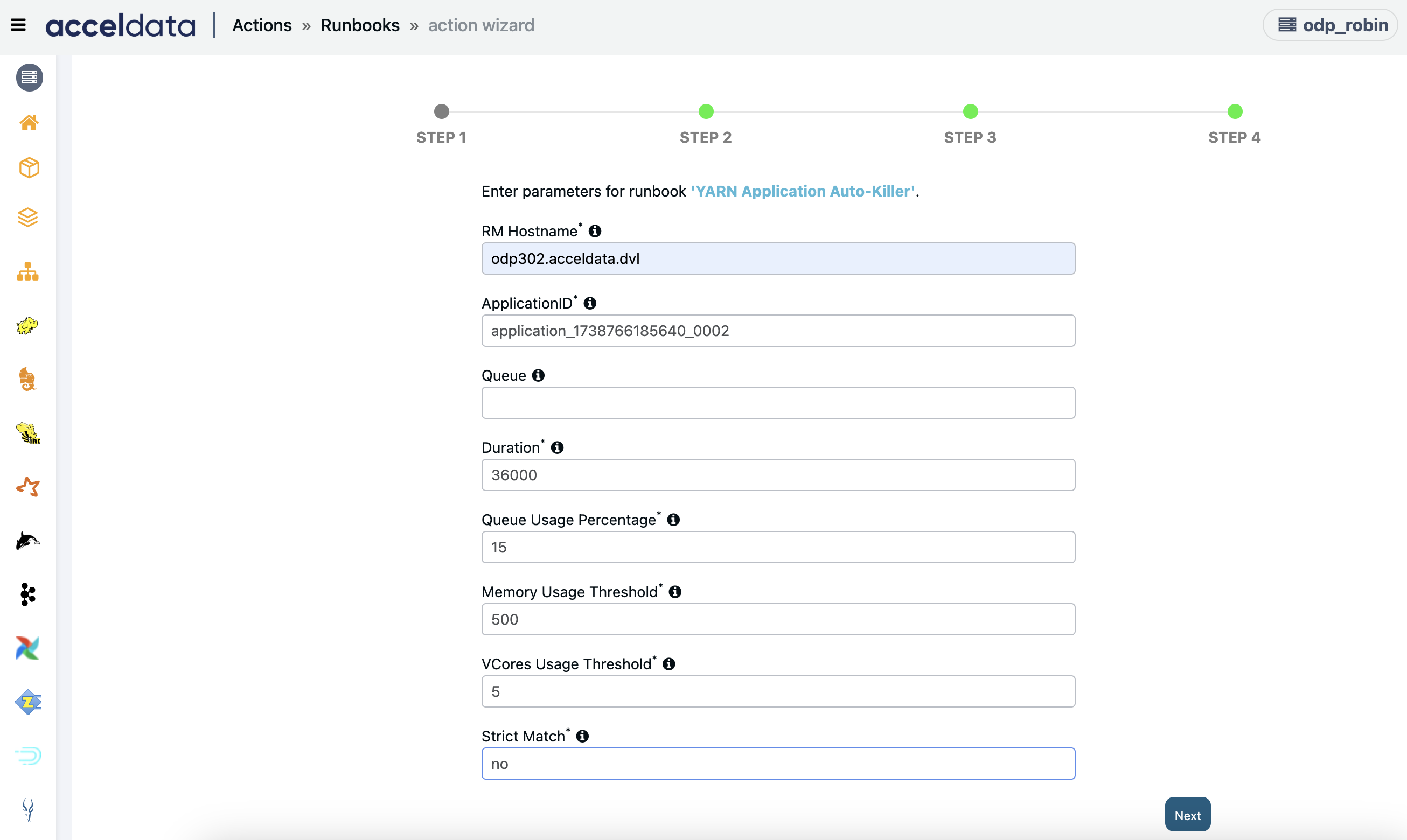Image resolution: width=1407 pixels, height=840 pixels.
Task: Open the Airflow pinwheel icon
Action: pos(28,648)
